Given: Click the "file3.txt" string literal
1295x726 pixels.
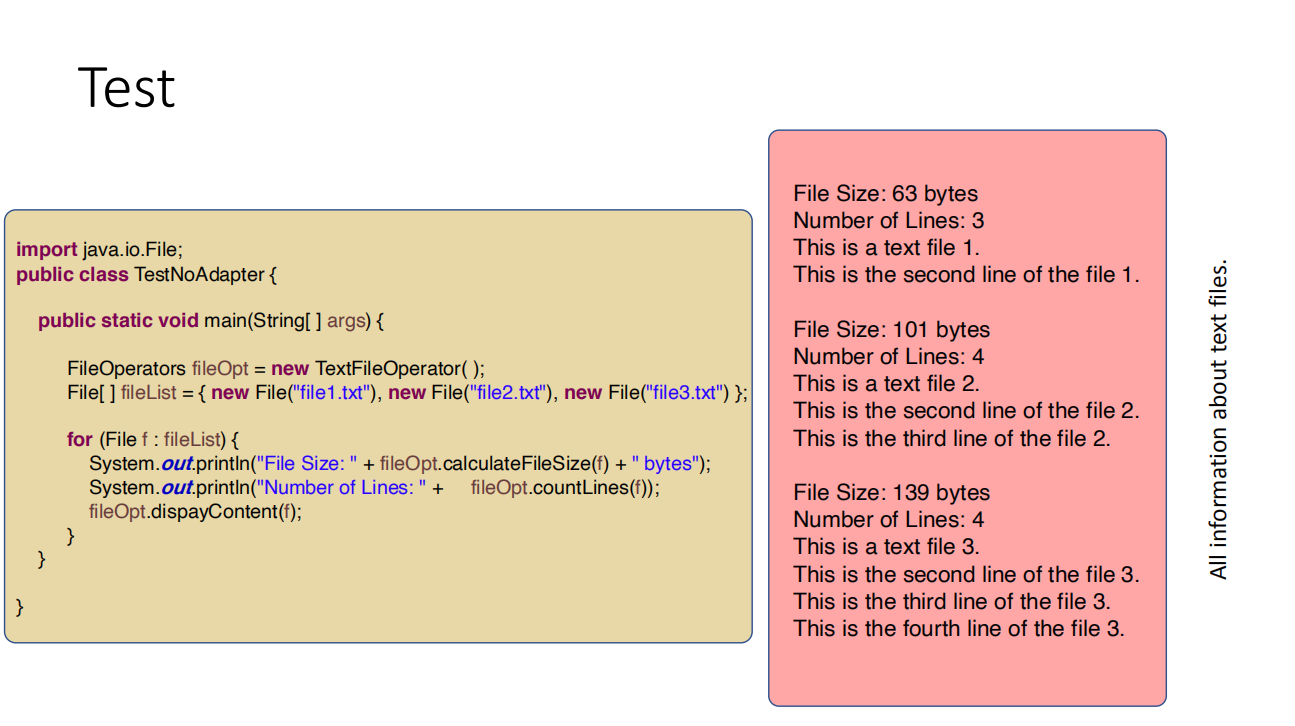Looking at the screenshot, I should pos(684,392).
